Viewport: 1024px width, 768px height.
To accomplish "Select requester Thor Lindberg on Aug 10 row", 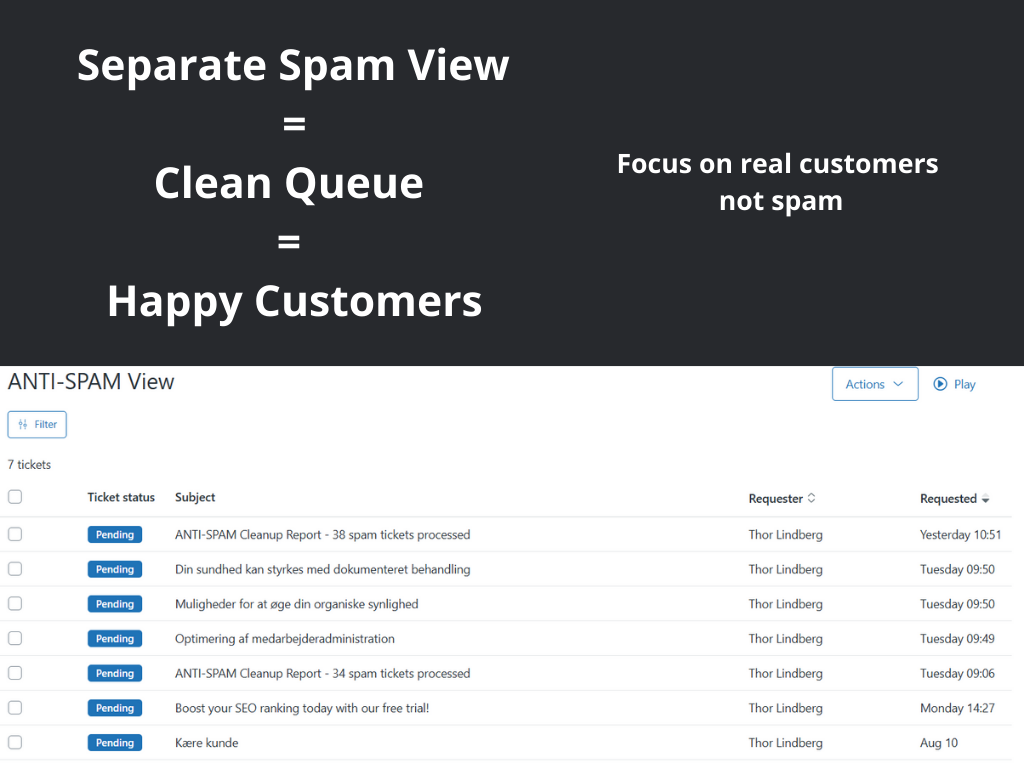I will (x=785, y=743).
